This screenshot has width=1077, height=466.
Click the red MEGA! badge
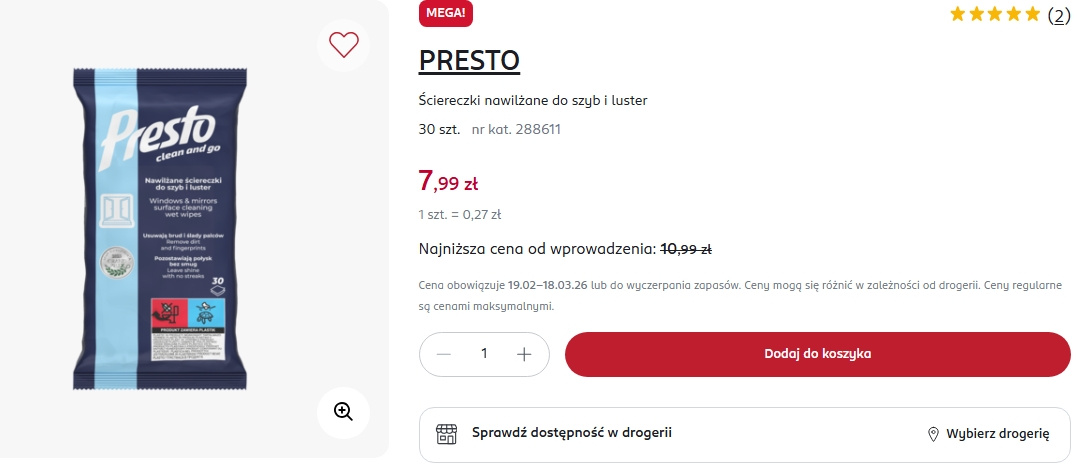tap(444, 13)
